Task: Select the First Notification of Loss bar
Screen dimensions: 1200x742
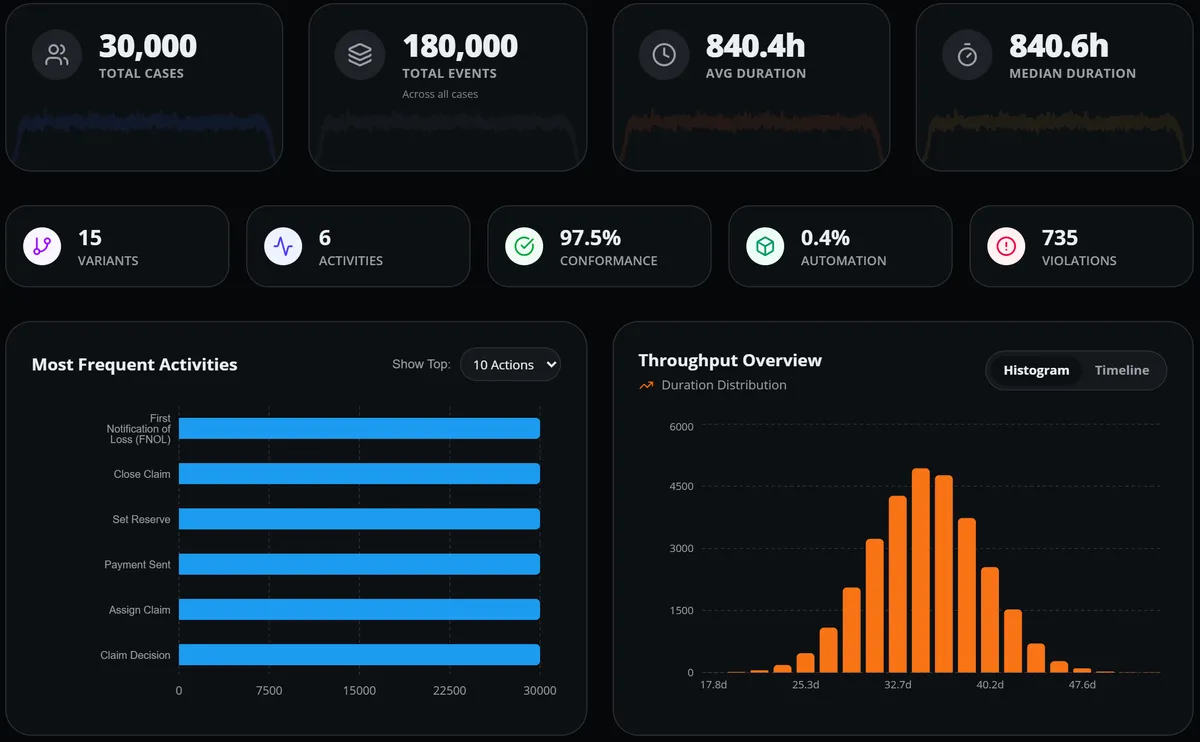Action: (x=359, y=428)
